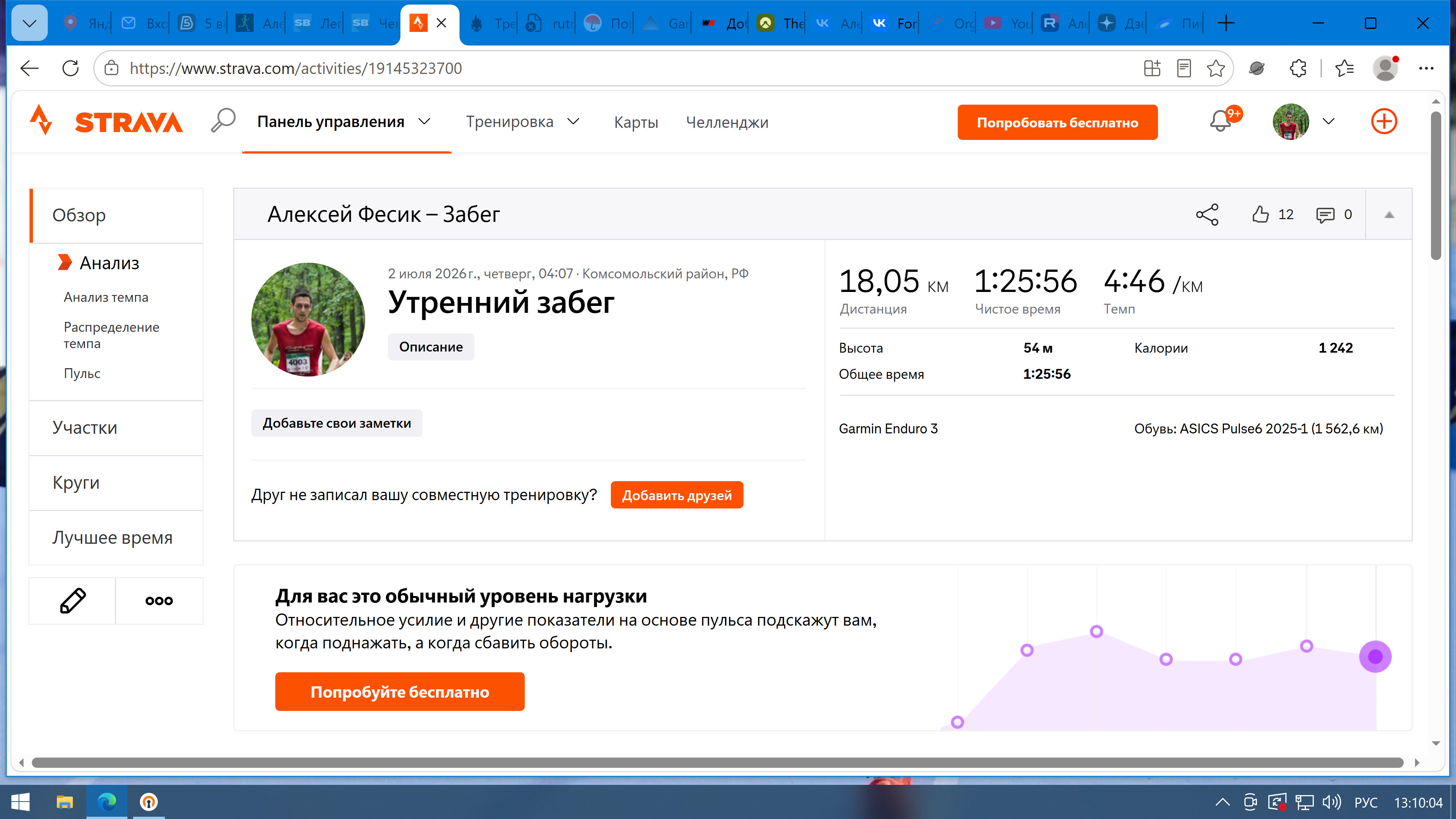Click the Edge icon in the taskbar

107,802
